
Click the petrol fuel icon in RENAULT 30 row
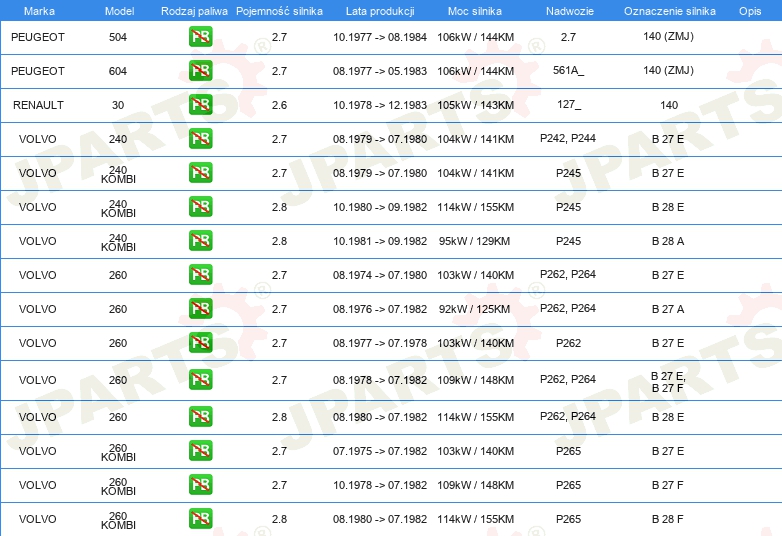coord(200,104)
